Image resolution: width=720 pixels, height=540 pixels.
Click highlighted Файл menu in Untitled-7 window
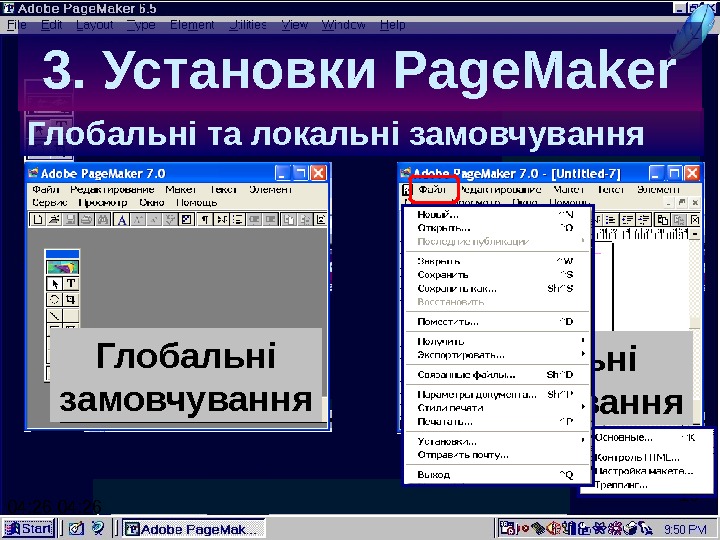tap(432, 189)
